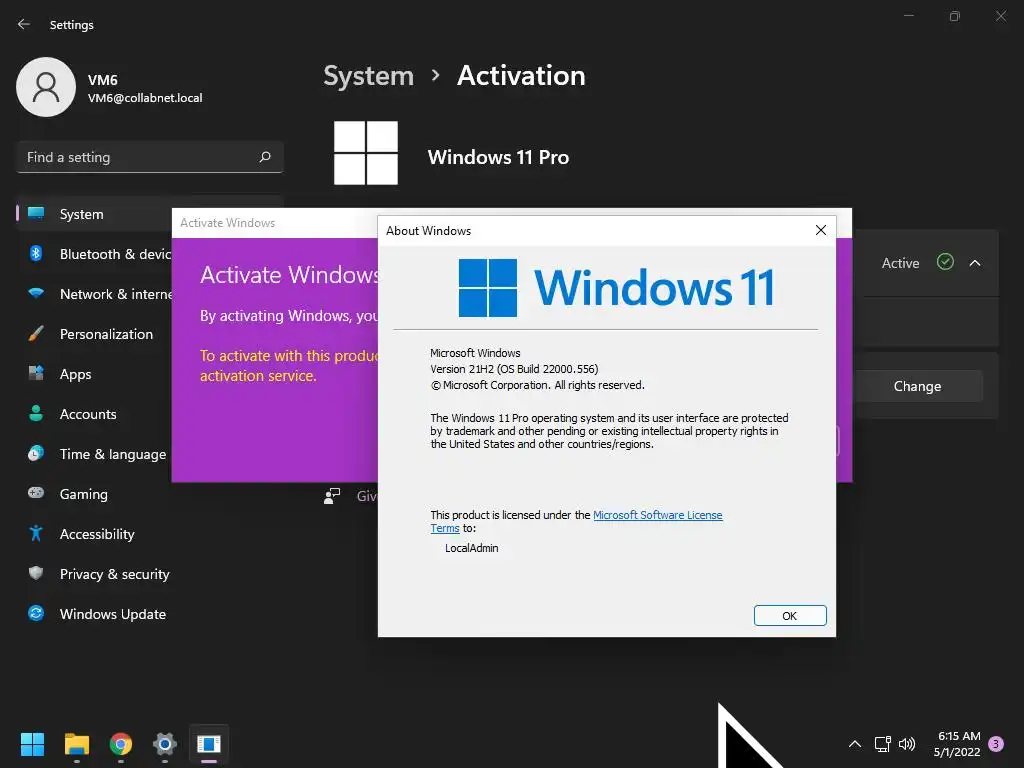Click the active app taskbar icon
This screenshot has width=1024, height=768.
coord(209,744)
